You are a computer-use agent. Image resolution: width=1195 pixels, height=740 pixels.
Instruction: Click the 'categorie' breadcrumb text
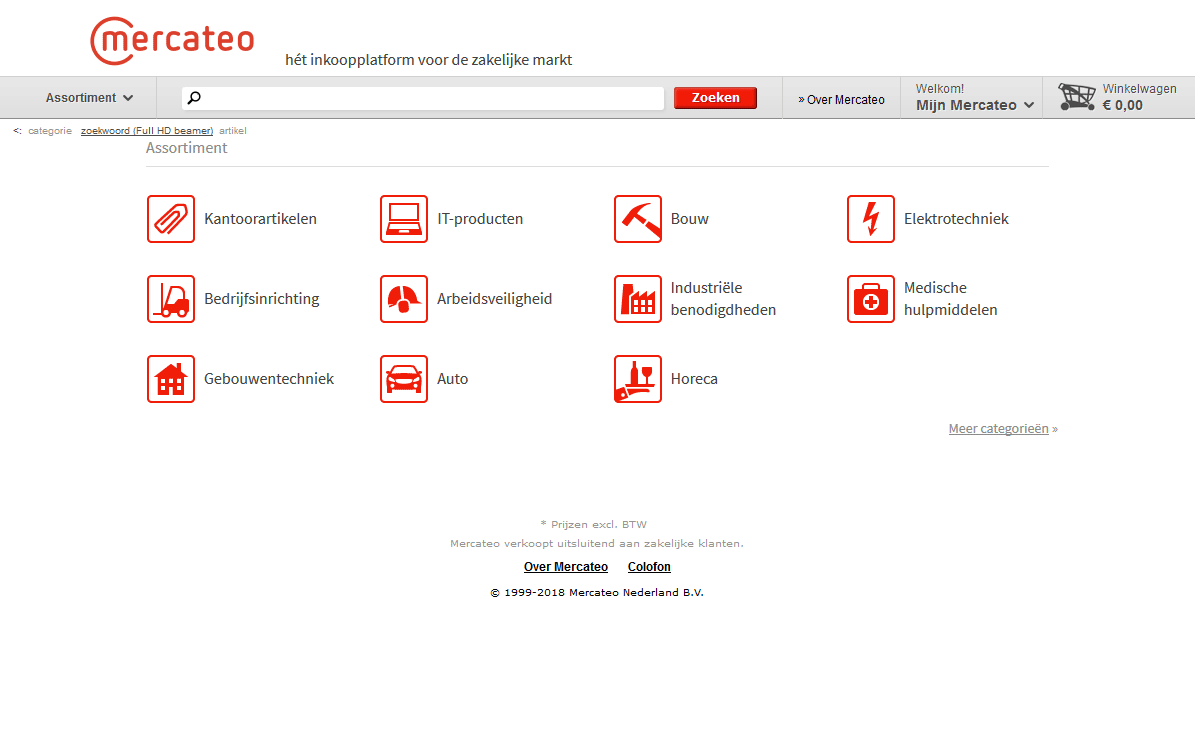tap(50, 131)
